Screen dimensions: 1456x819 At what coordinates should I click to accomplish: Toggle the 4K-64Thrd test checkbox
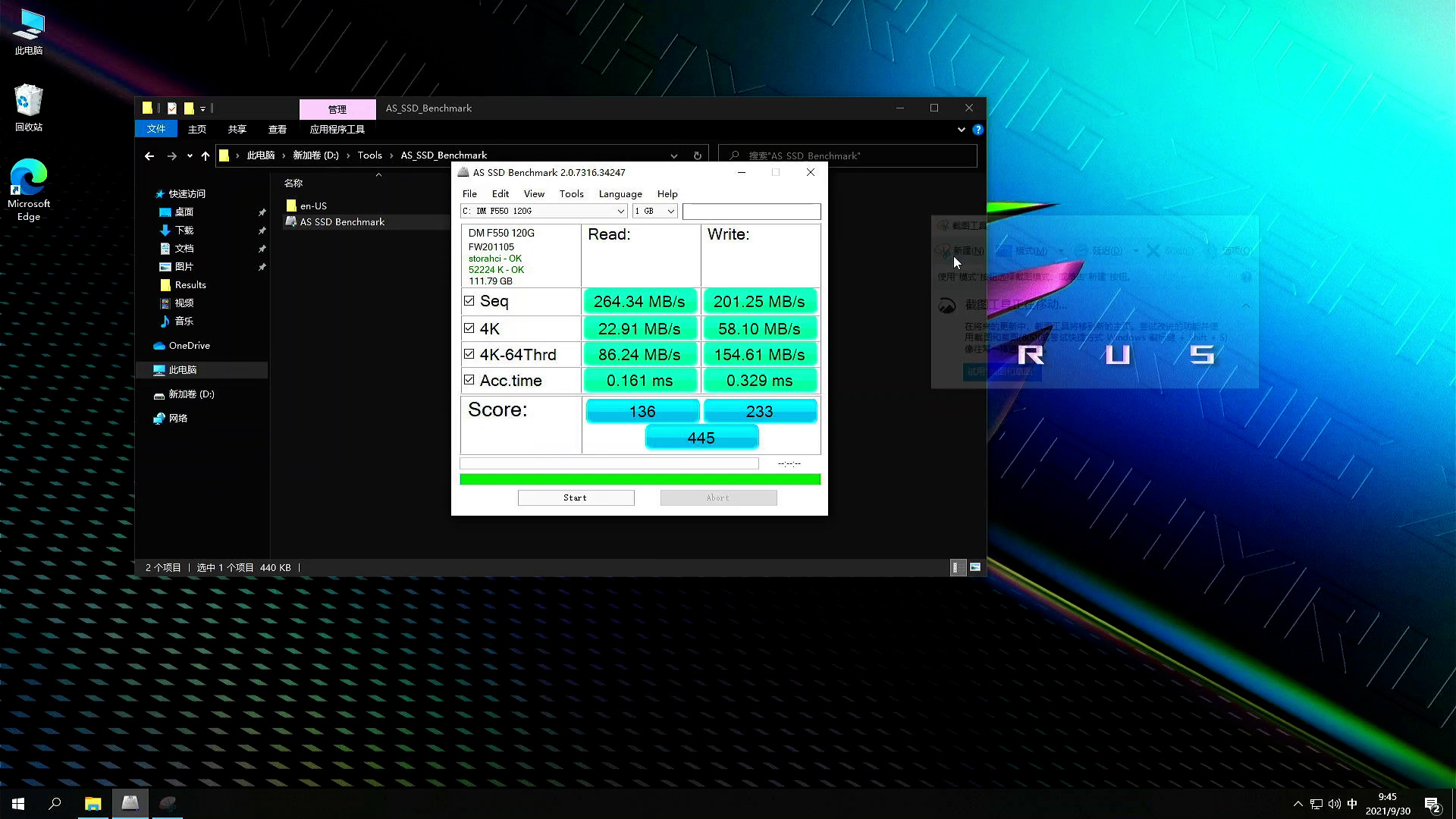469,354
